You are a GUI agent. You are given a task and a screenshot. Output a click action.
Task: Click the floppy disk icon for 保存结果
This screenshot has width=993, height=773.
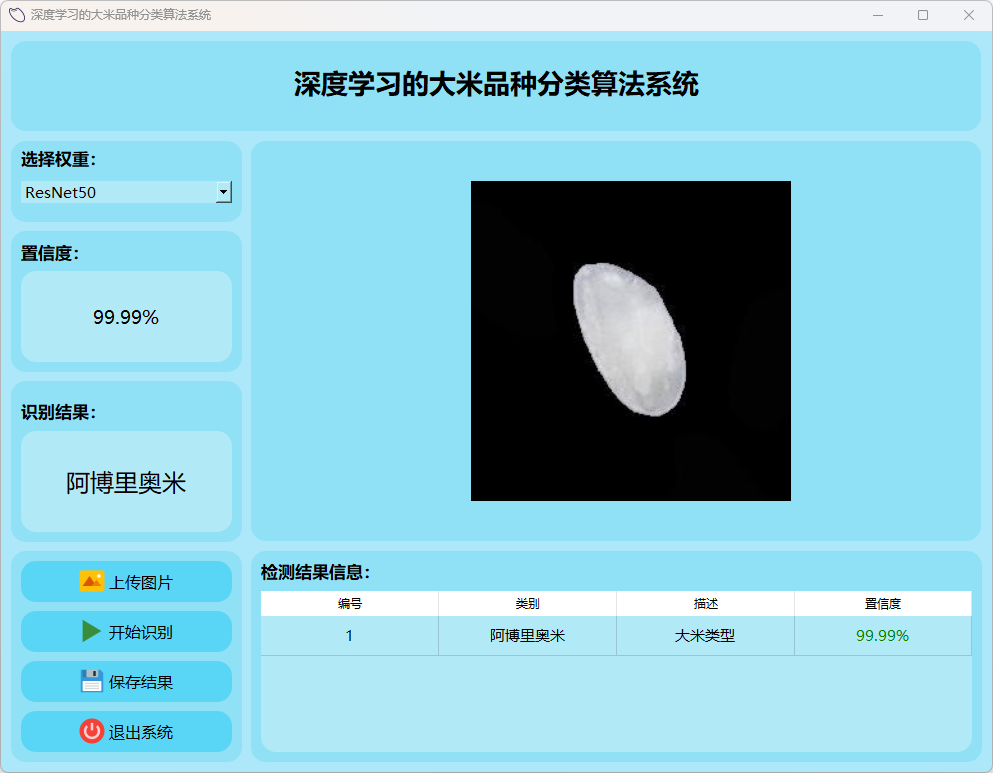pyautogui.click(x=92, y=682)
